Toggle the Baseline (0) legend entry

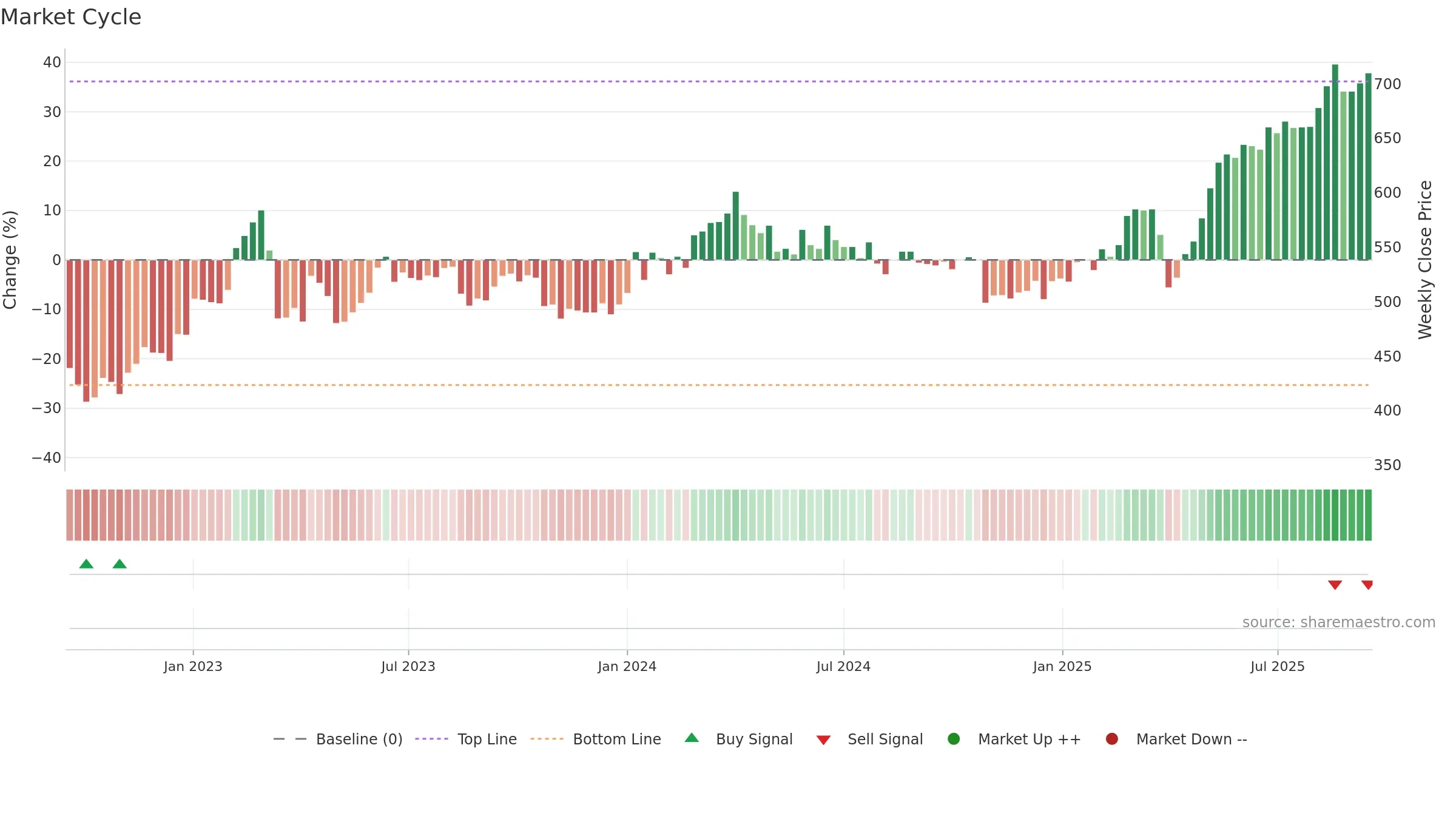coord(338,739)
